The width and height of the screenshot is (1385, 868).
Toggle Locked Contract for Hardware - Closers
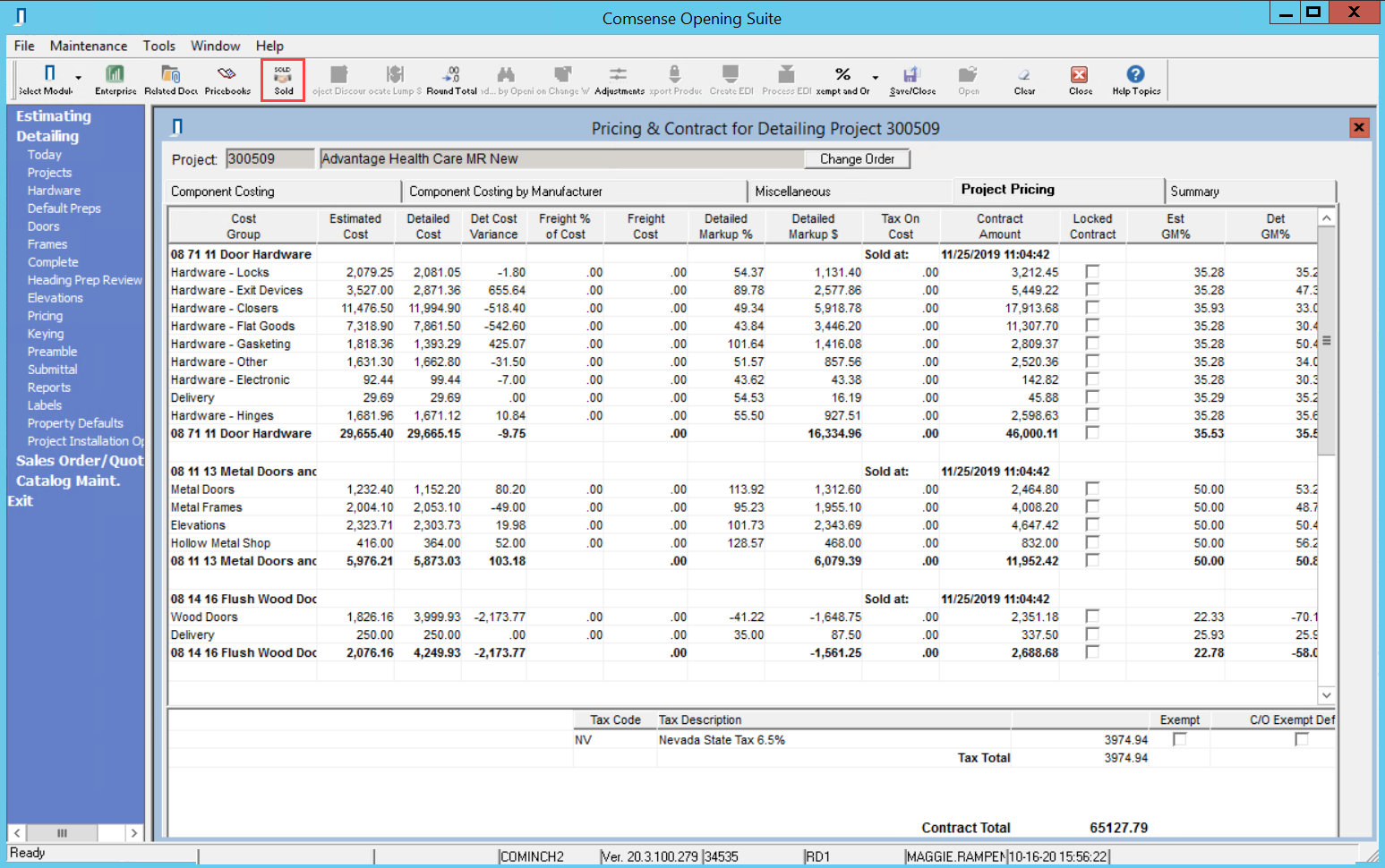coord(1092,307)
